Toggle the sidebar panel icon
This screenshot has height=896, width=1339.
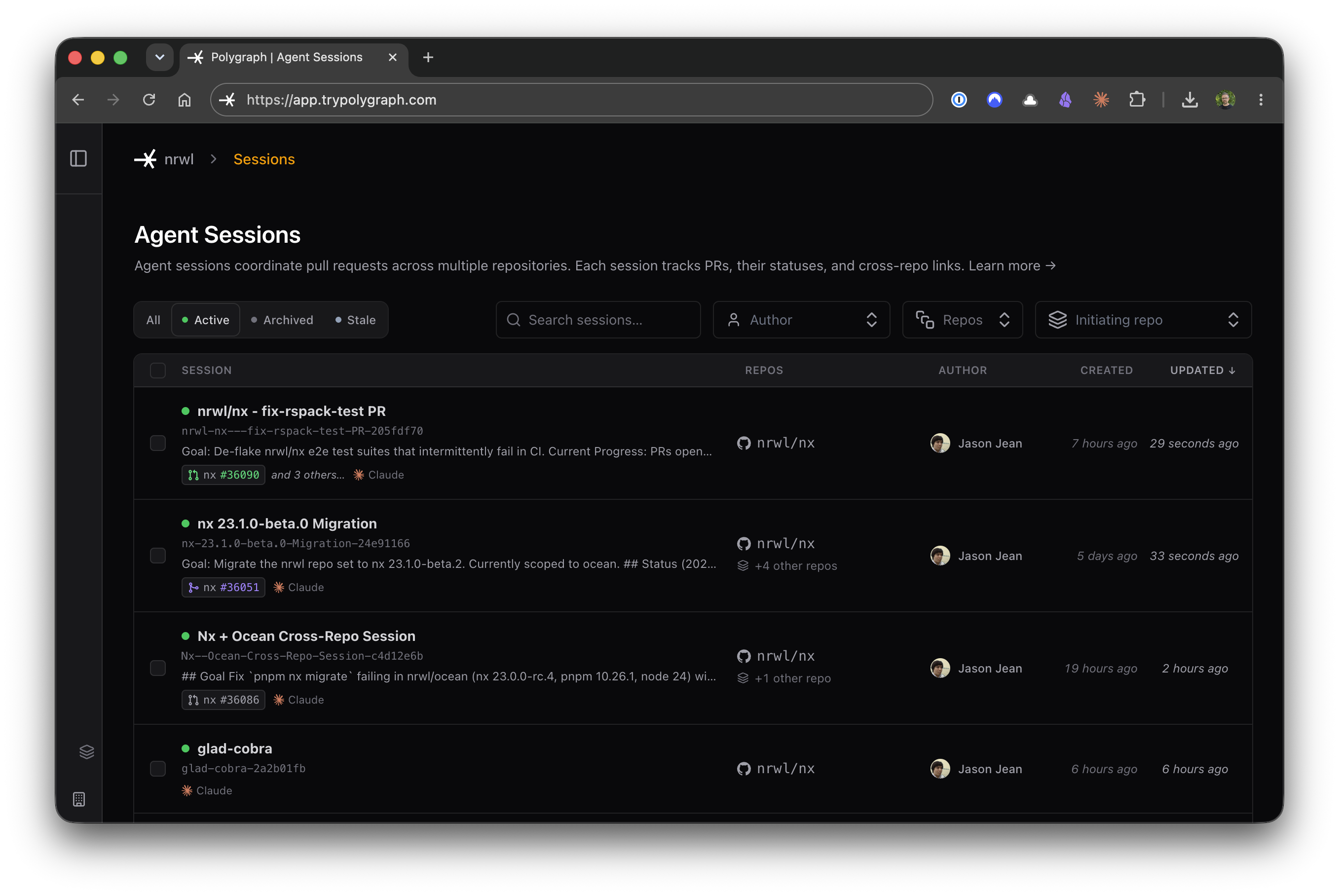78,158
